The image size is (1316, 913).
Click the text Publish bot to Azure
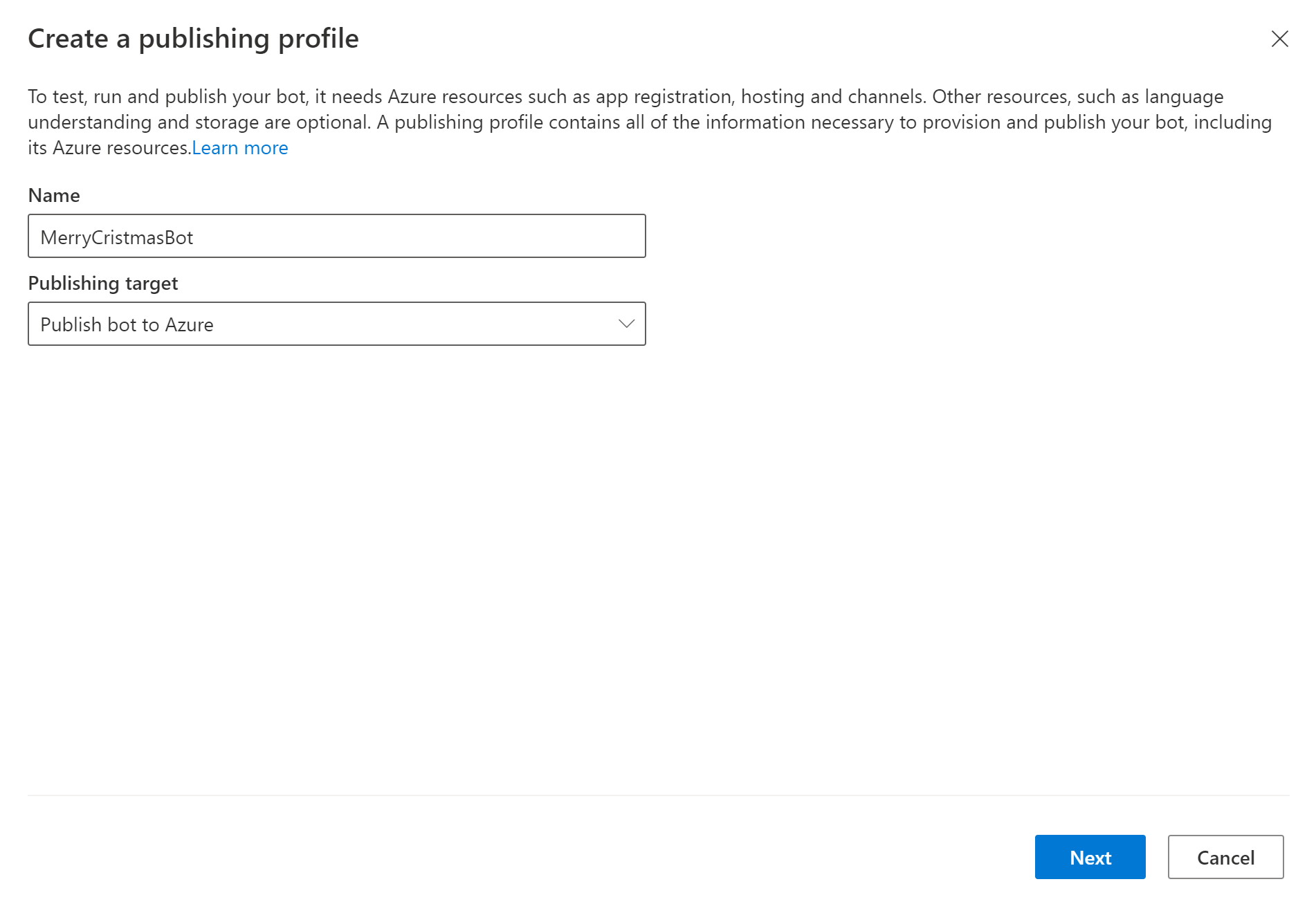[127, 325]
